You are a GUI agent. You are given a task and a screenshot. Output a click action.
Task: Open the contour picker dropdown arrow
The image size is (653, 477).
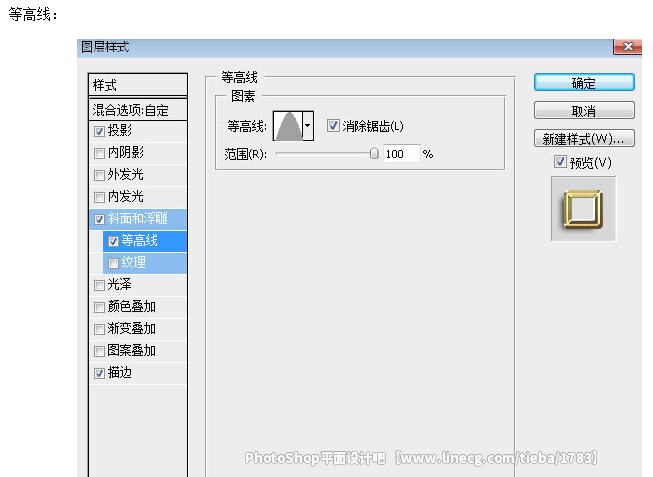[308, 126]
